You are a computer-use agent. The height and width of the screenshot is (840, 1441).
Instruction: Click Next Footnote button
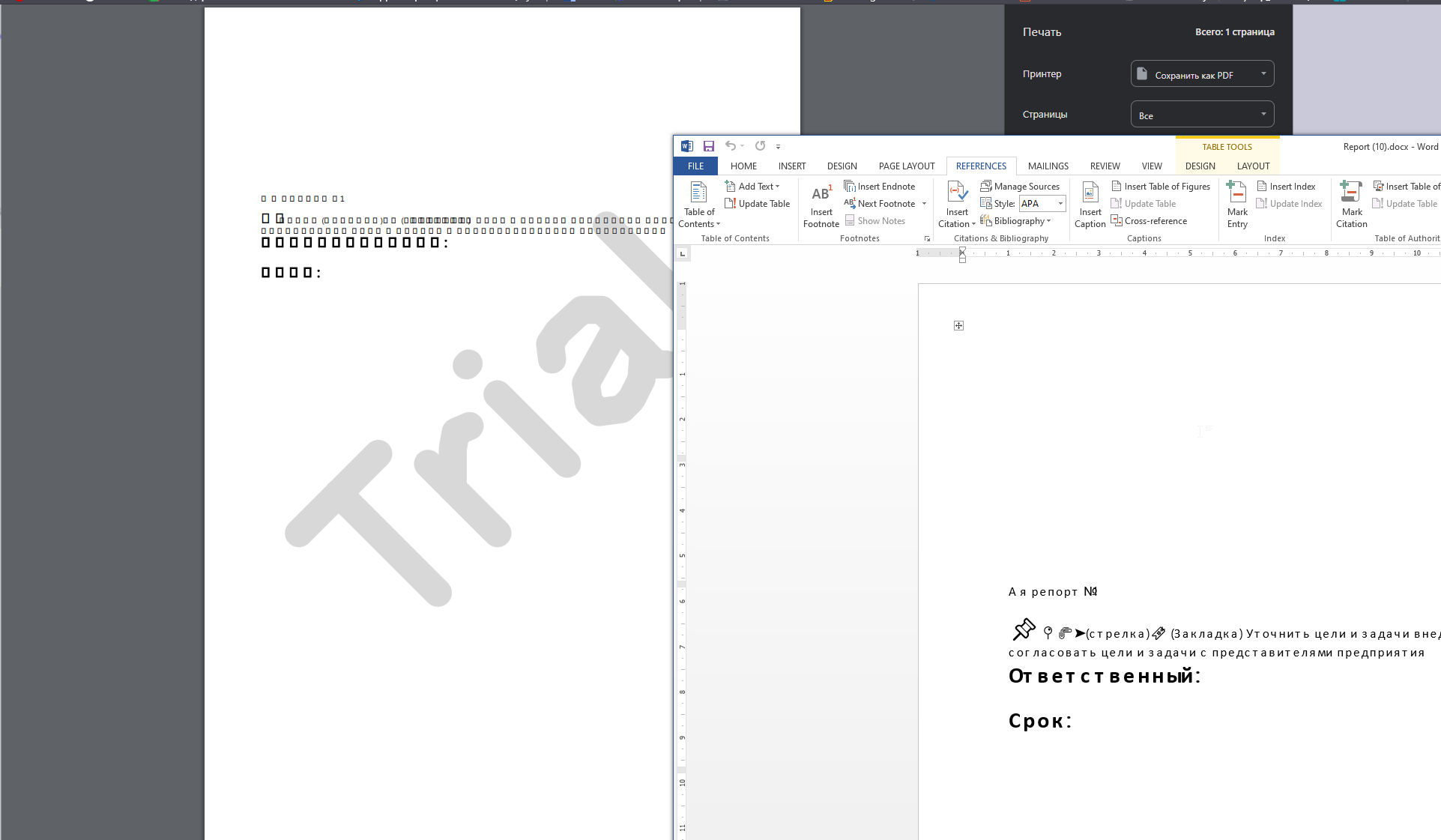tap(880, 204)
